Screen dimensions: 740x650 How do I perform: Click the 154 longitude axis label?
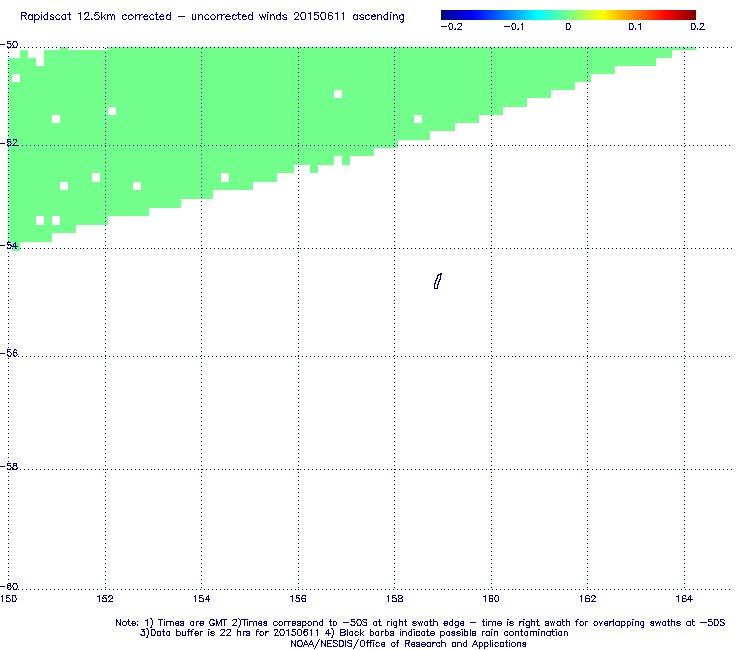click(202, 599)
